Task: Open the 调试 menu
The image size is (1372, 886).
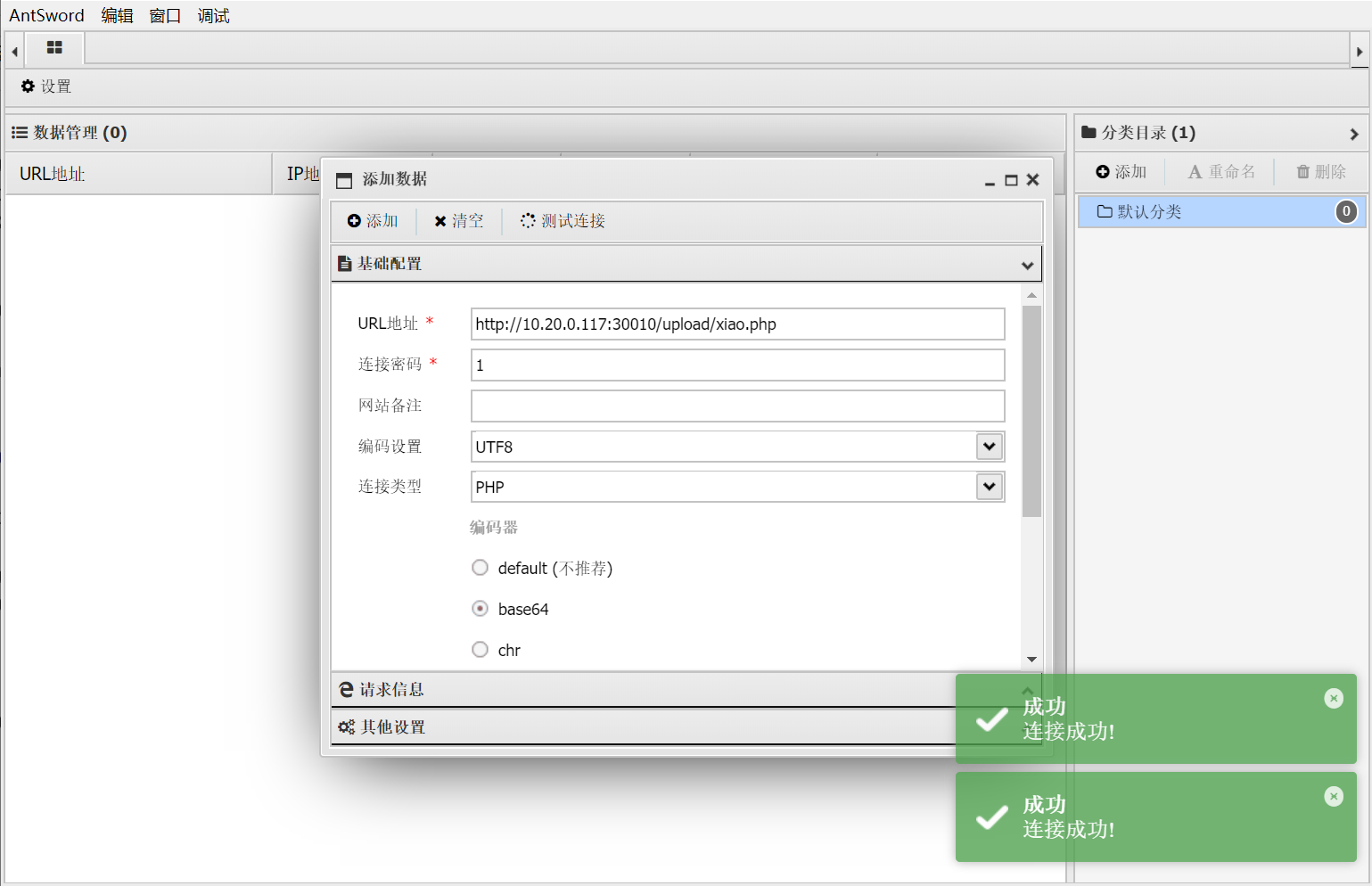Action: (213, 16)
